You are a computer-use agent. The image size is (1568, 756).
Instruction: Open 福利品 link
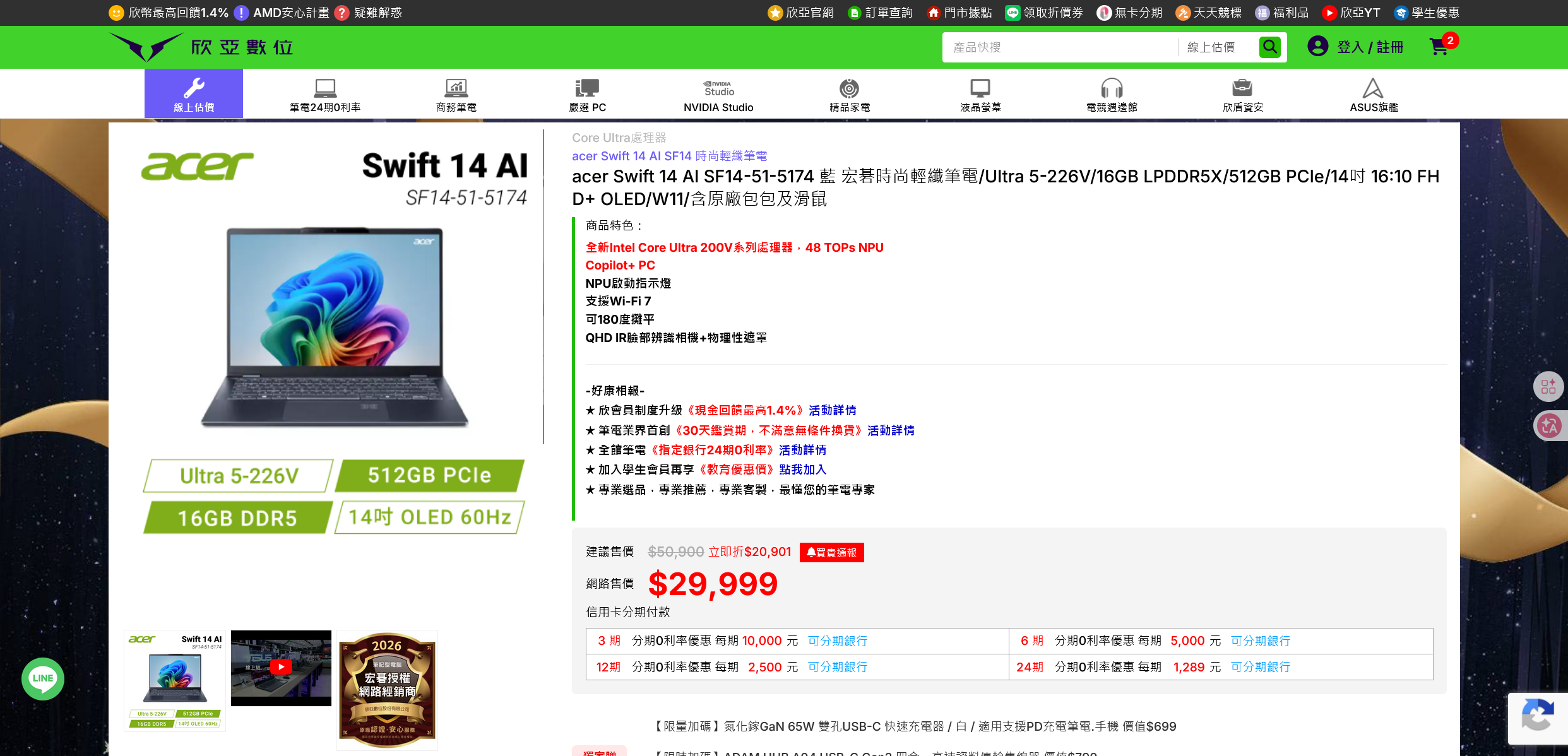pyautogui.click(x=1282, y=13)
